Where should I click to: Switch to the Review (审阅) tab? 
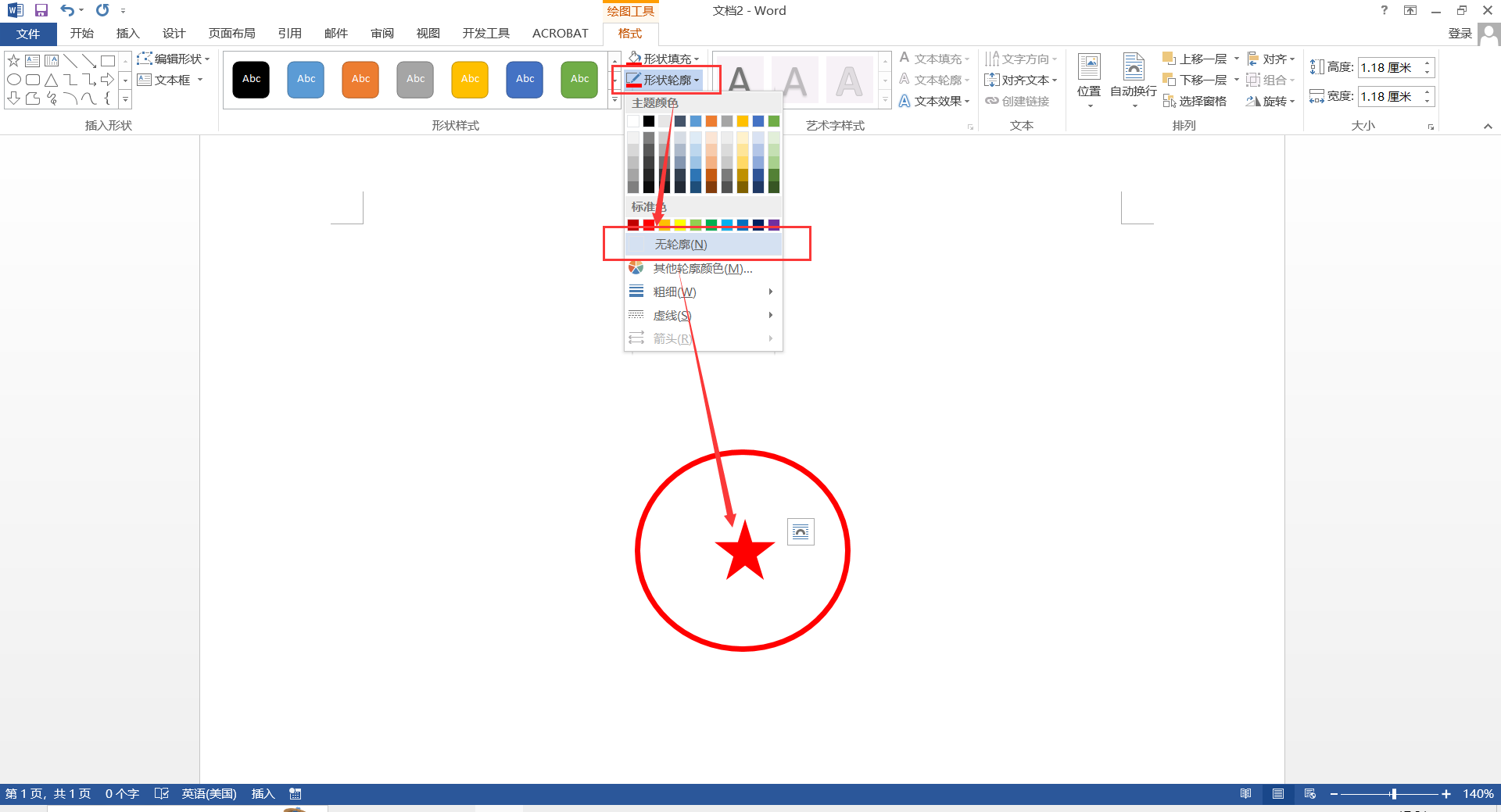click(x=382, y=34)
